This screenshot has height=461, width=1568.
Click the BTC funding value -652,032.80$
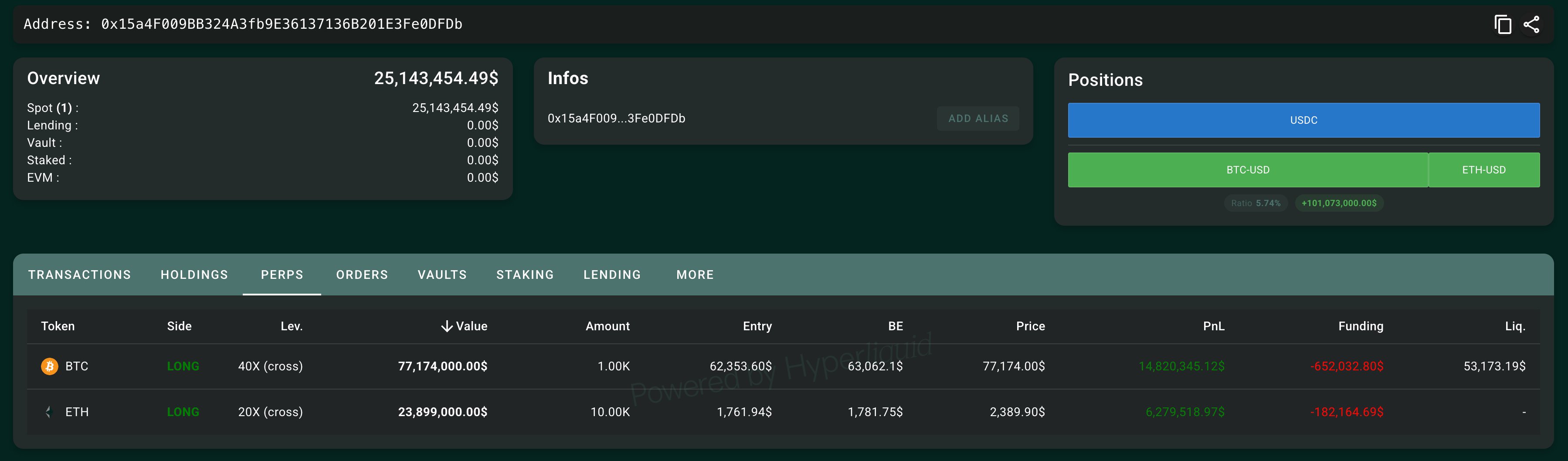coord(1347,366)
